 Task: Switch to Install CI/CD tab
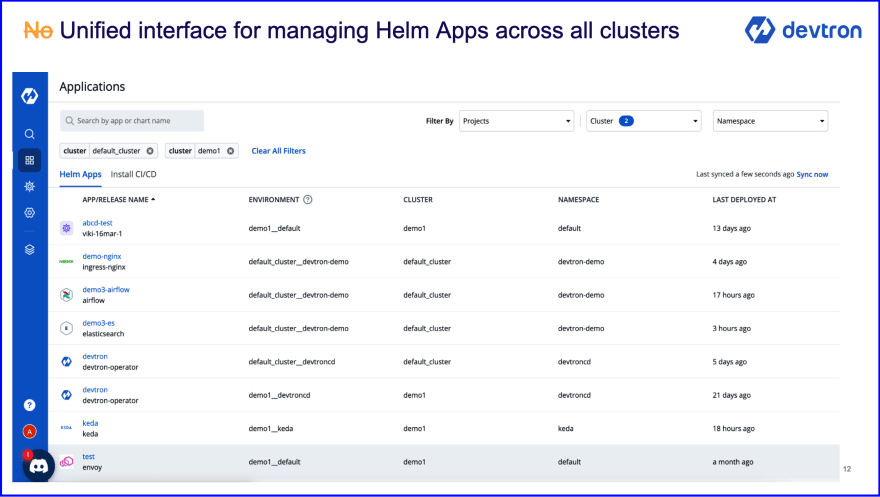click(x=134, y=174)
